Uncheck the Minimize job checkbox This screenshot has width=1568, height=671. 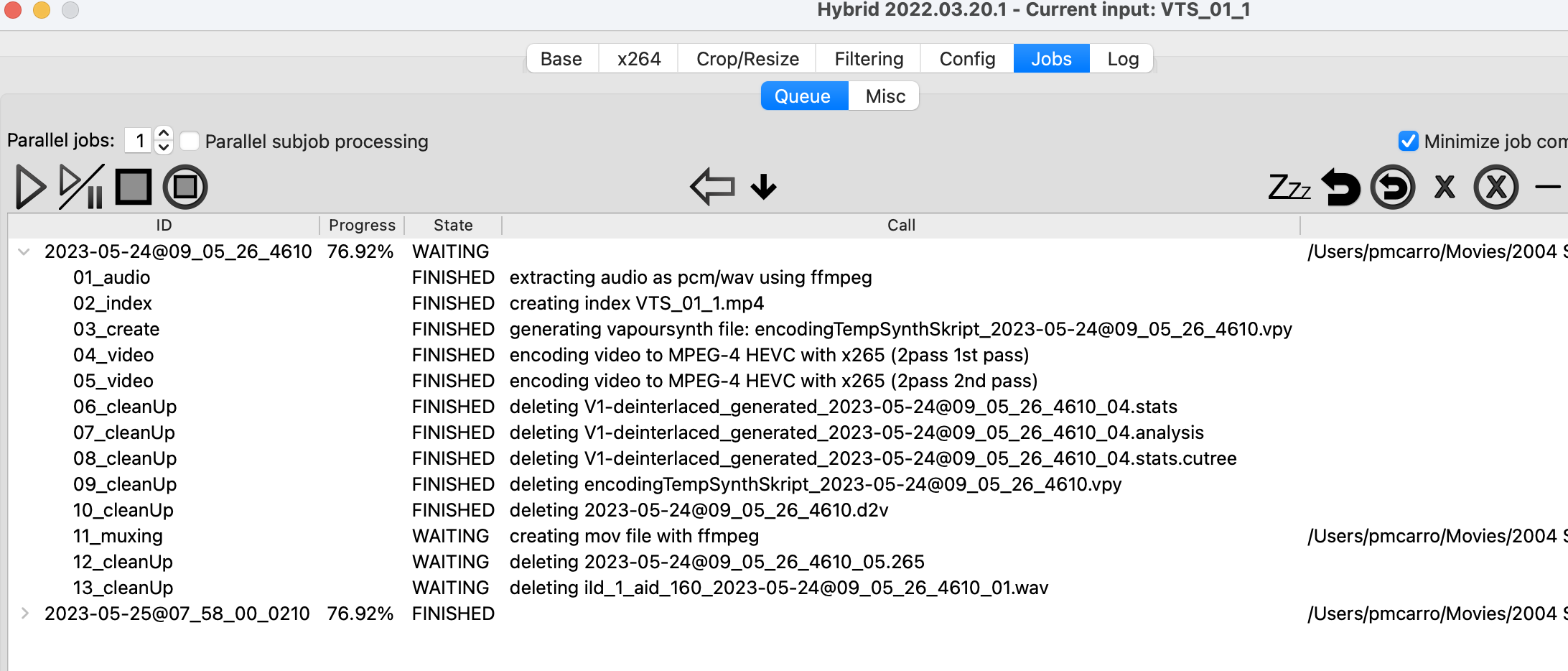[x=1409, y=141]
